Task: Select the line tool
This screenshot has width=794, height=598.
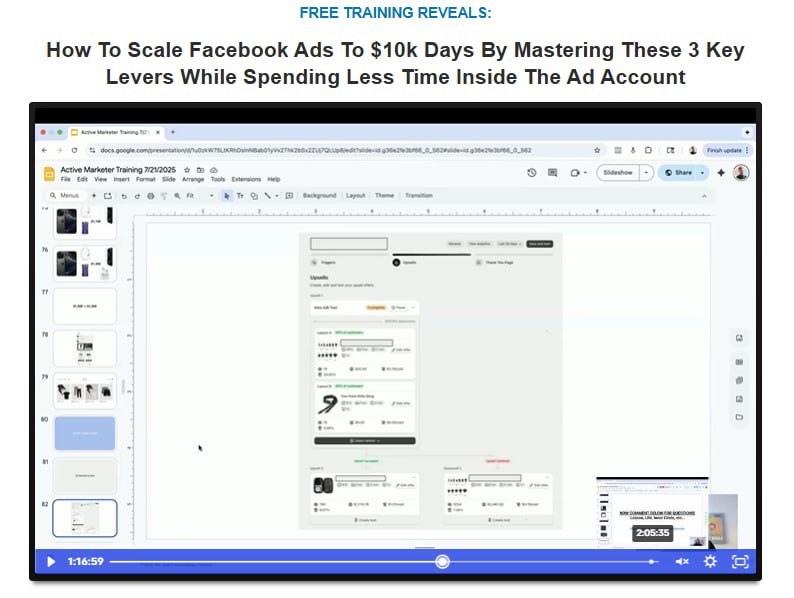Action: point(267,195)
